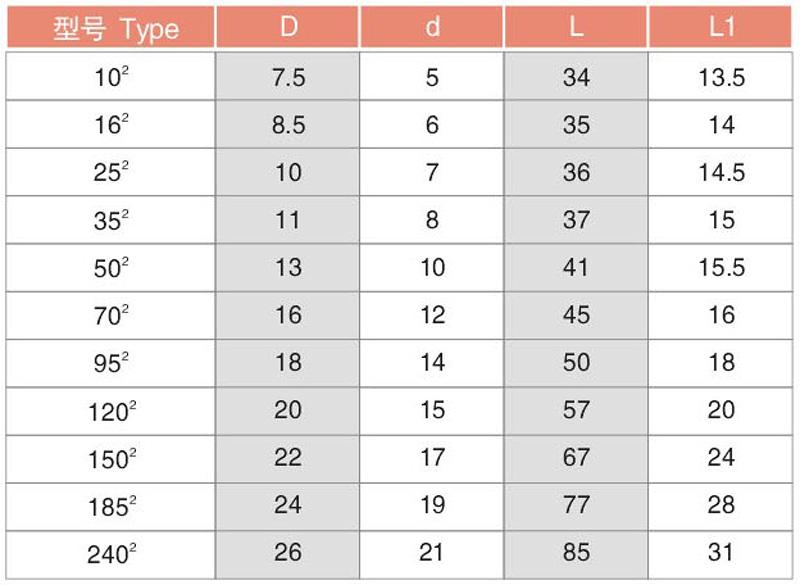Click the 7.5 value in column D
Image resolution: width=800 pixels, height=585 pixels.
point(288,77)
